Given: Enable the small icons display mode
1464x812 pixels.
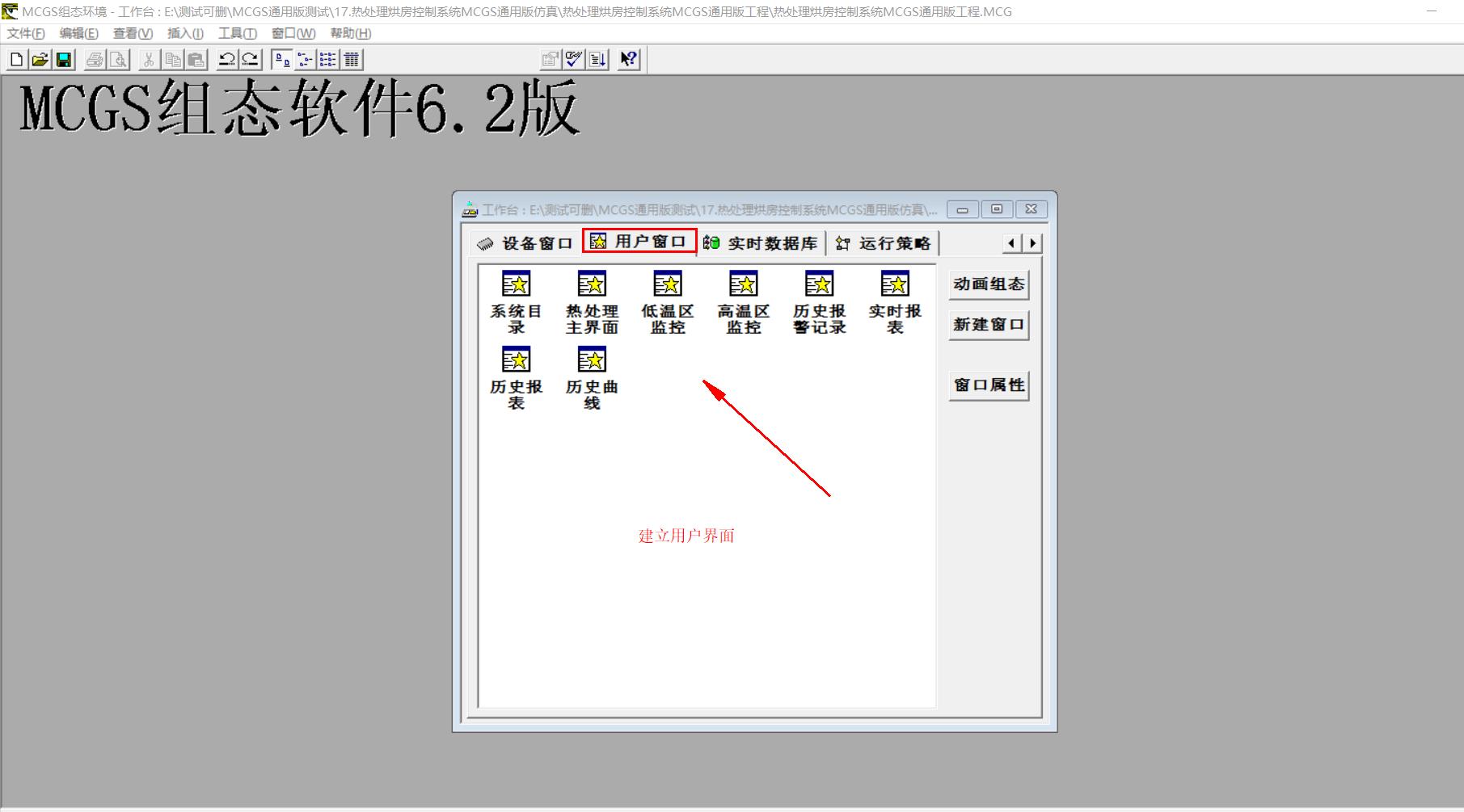Looking at the screenshot, I should [x=306, y=59].
